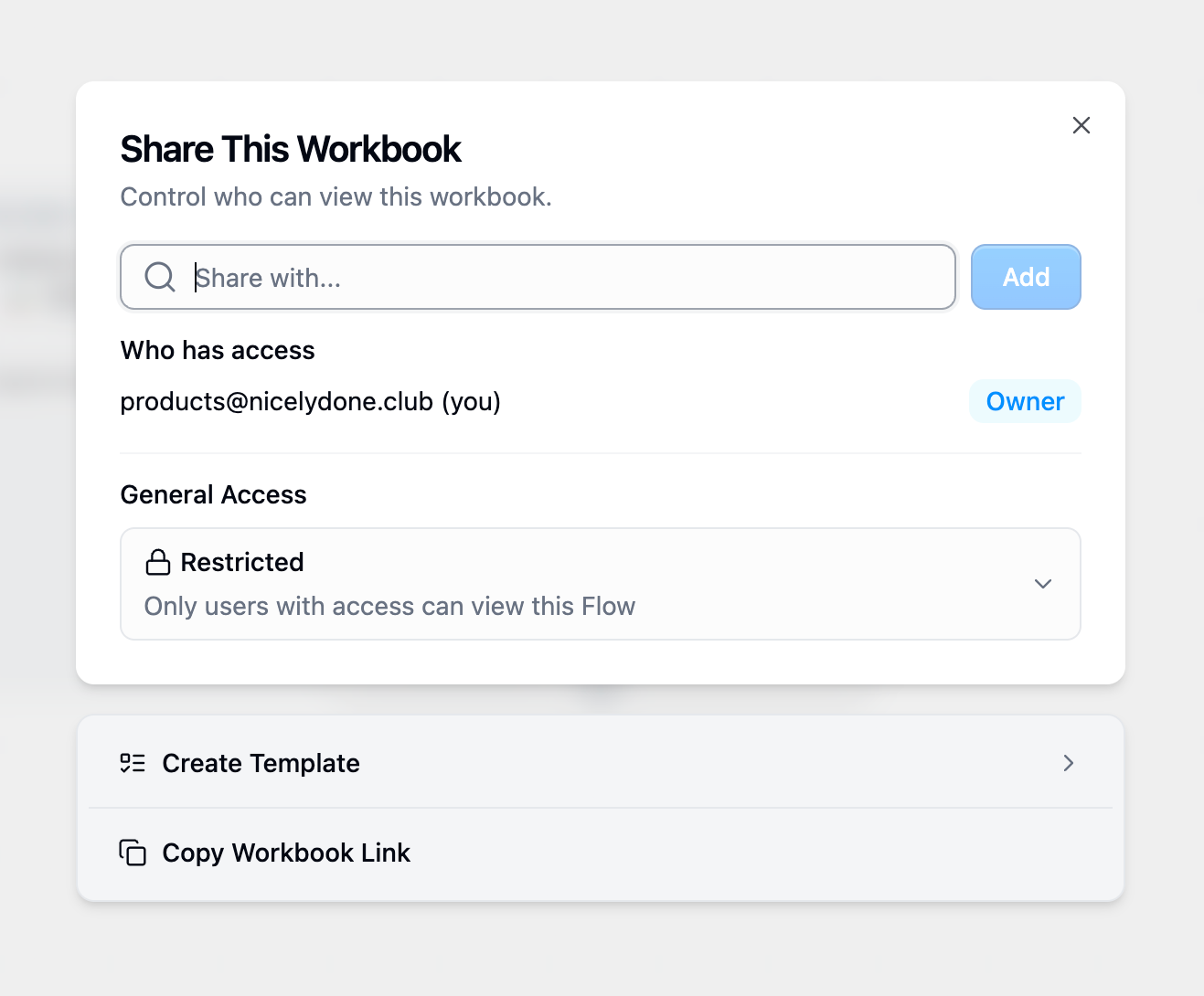Click the copy icon for Workbook Link
The width and height of the screenshot is (1204, 996).
(133, 853)
